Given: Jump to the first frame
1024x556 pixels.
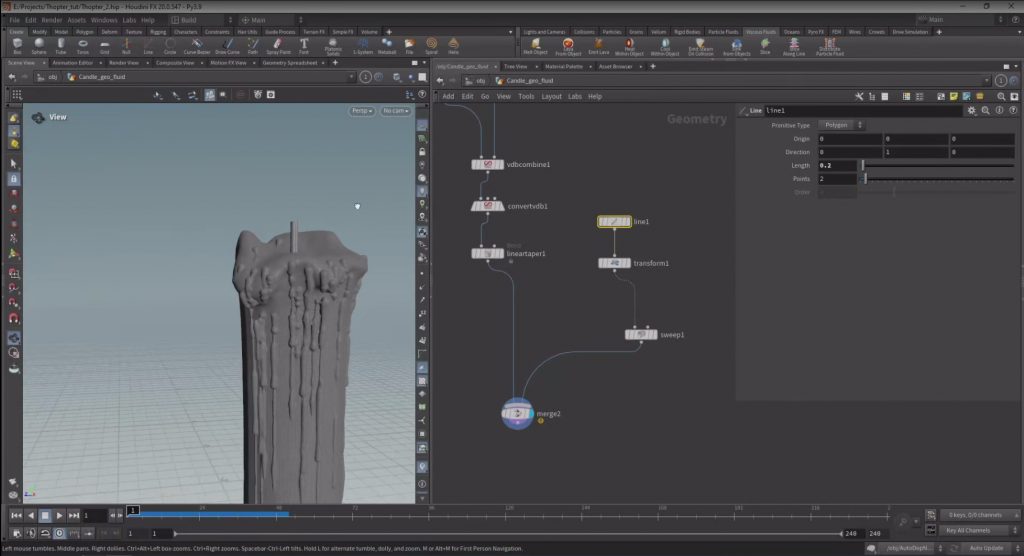Looking at the screenshot, I should click(16, 515).
